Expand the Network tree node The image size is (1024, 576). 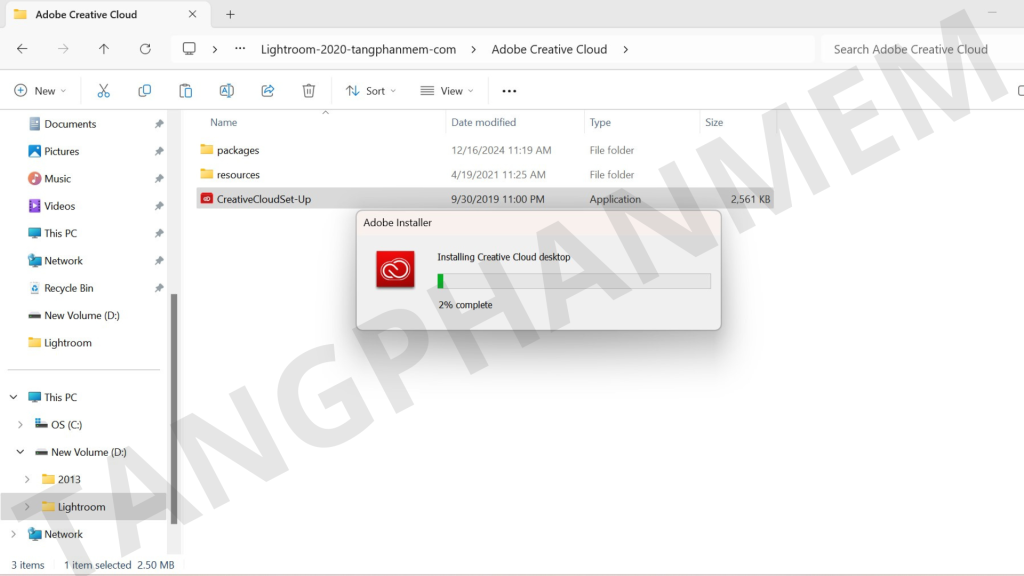point(13,534)
